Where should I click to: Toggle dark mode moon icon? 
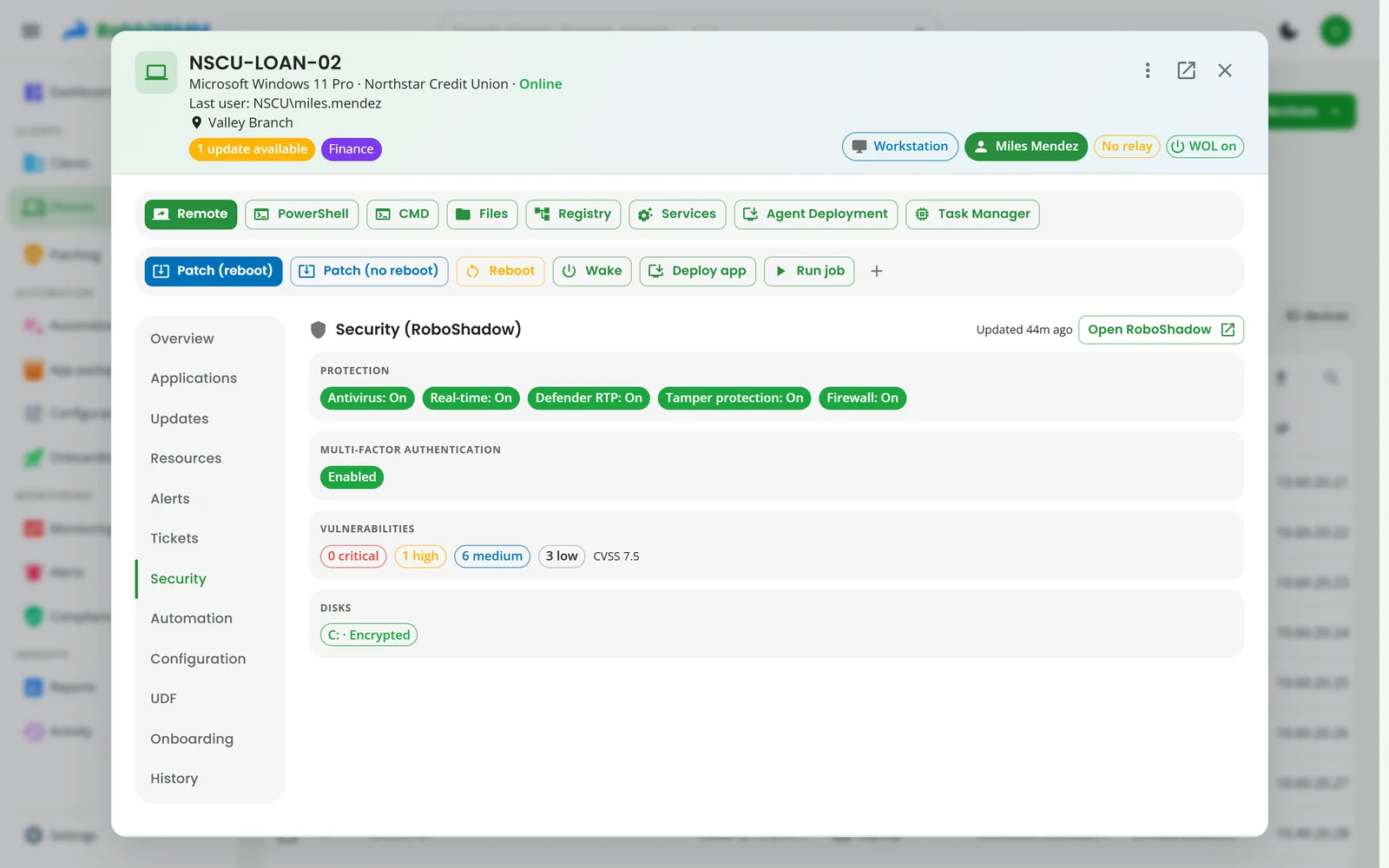1288,31
